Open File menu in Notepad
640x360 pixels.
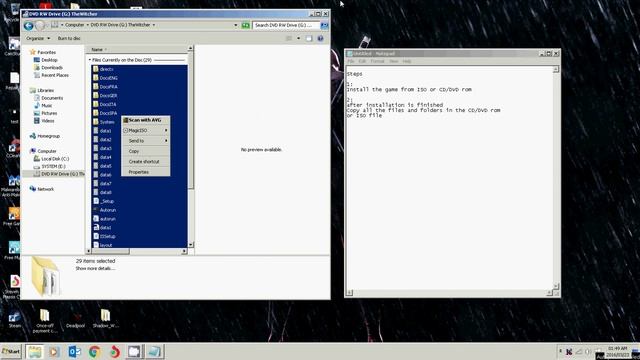pyautogui.click(x=351, y=61)
